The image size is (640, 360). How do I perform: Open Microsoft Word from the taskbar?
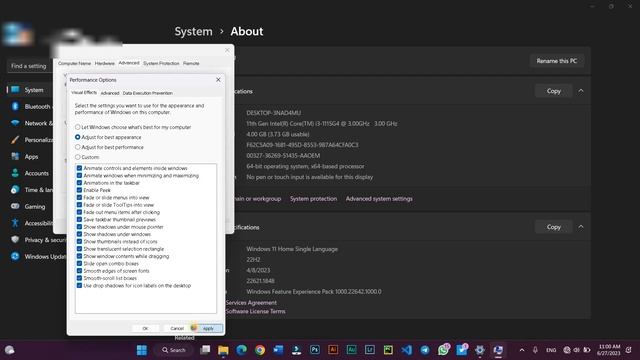278,350
